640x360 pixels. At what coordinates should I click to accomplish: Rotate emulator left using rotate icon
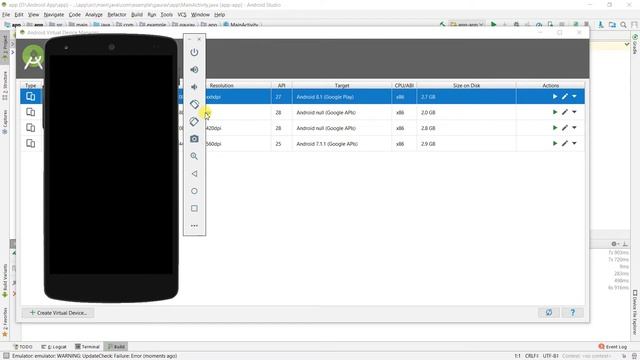point(194,104)
